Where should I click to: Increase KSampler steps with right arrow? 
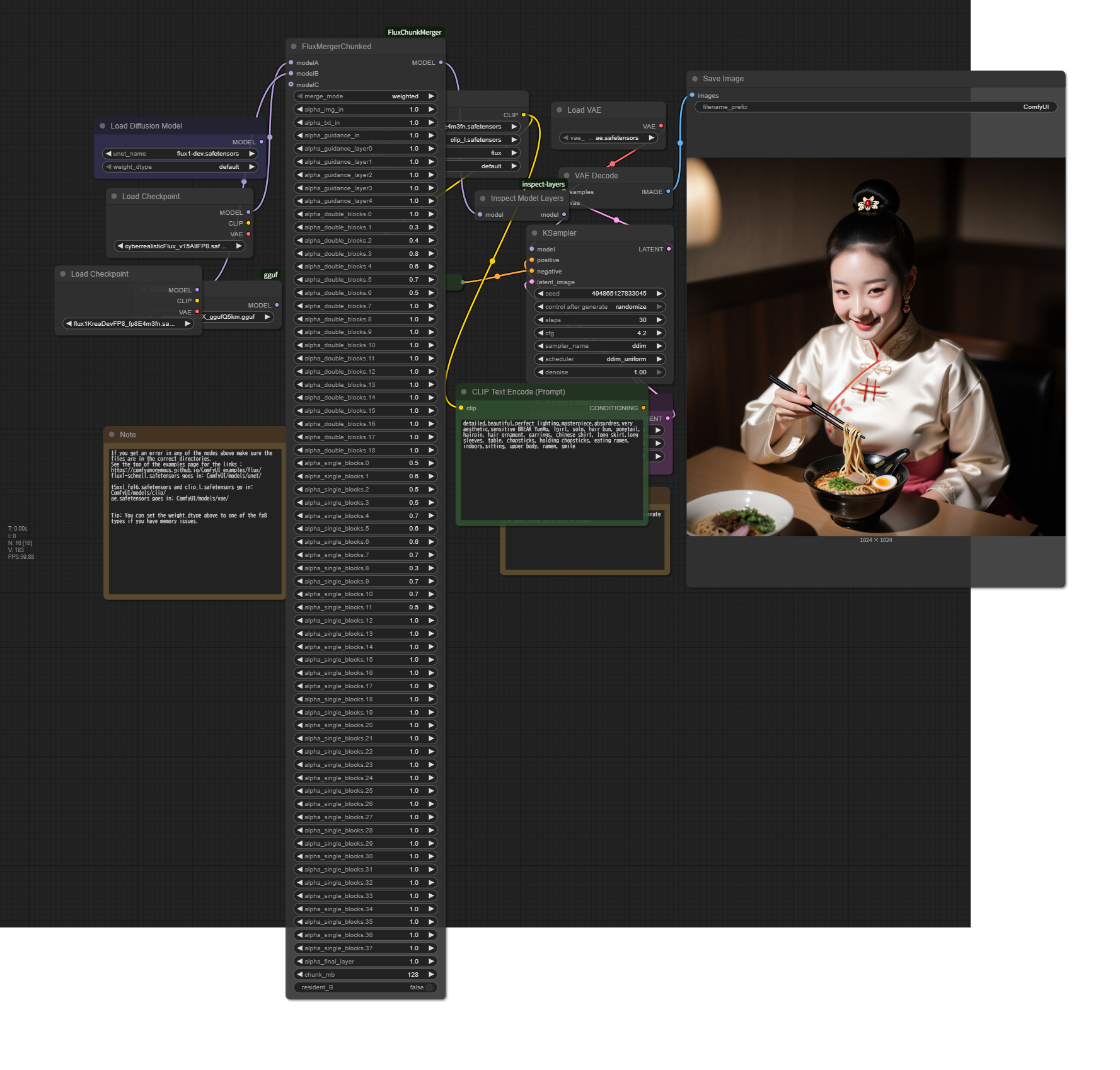coord(659,320)
